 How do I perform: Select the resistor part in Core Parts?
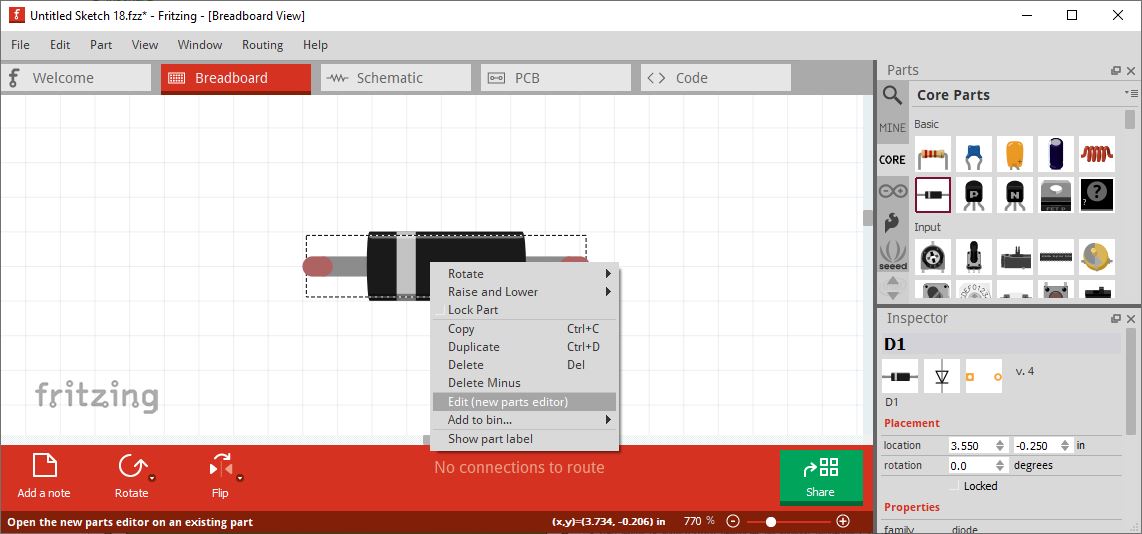click(933, 154)
